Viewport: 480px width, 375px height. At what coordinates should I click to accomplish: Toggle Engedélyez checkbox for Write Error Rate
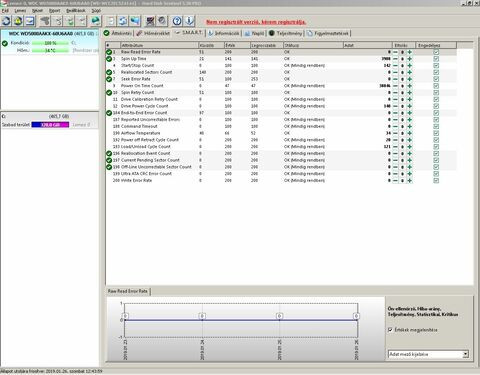pyautogui.click(x=436, y=180)
